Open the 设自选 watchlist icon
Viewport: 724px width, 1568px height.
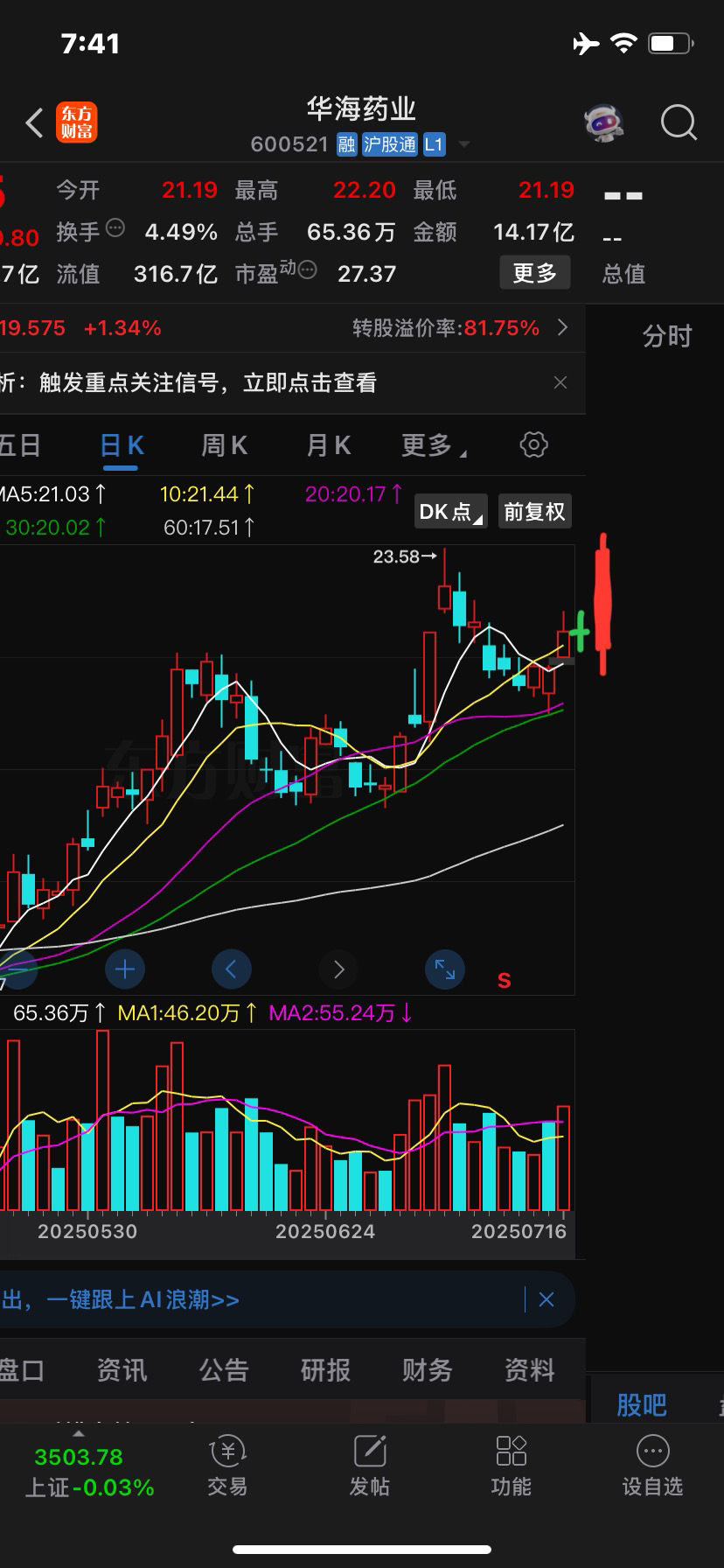pos(652,1466)
